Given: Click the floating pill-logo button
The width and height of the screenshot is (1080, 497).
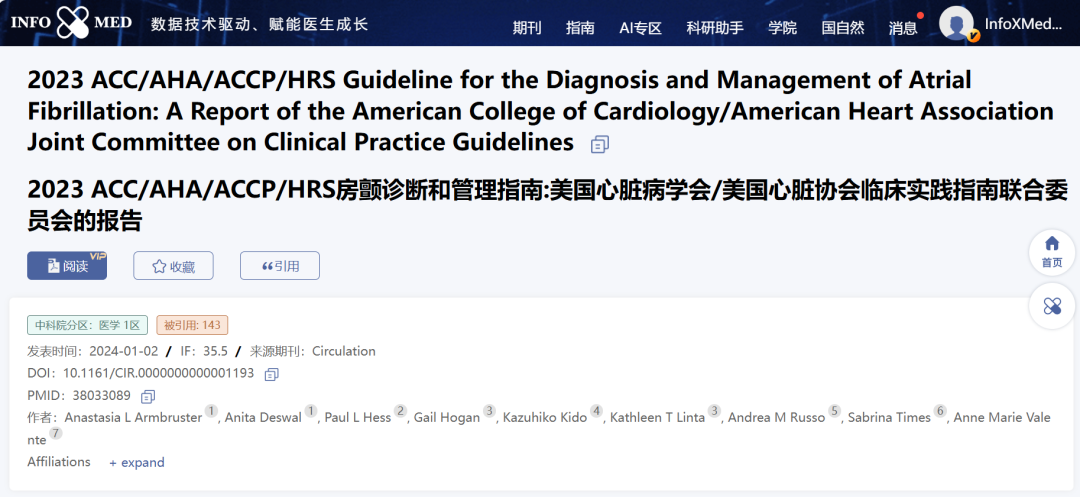Looking at the screenshot, I should coord(1051,306).
